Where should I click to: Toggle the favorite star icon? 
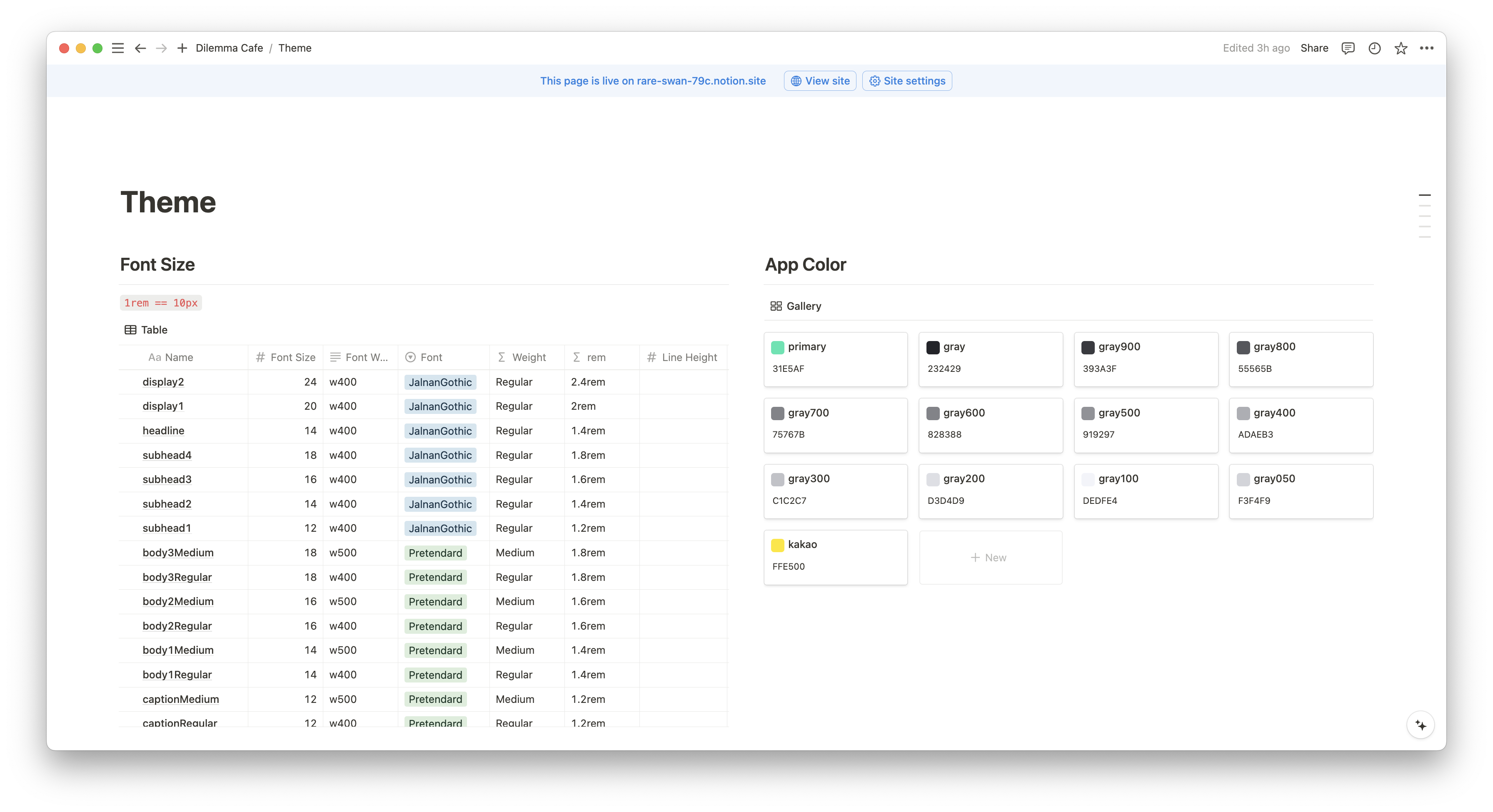pyautogui.click(x=1401, y=48)
